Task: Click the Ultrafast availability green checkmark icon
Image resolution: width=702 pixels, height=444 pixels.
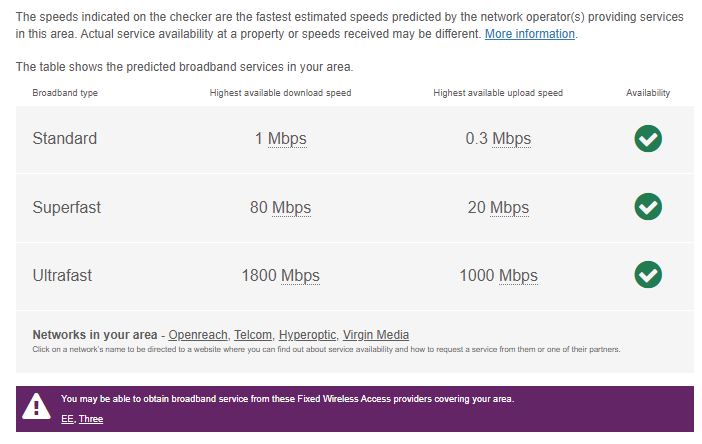Action: tap(648, 274)
